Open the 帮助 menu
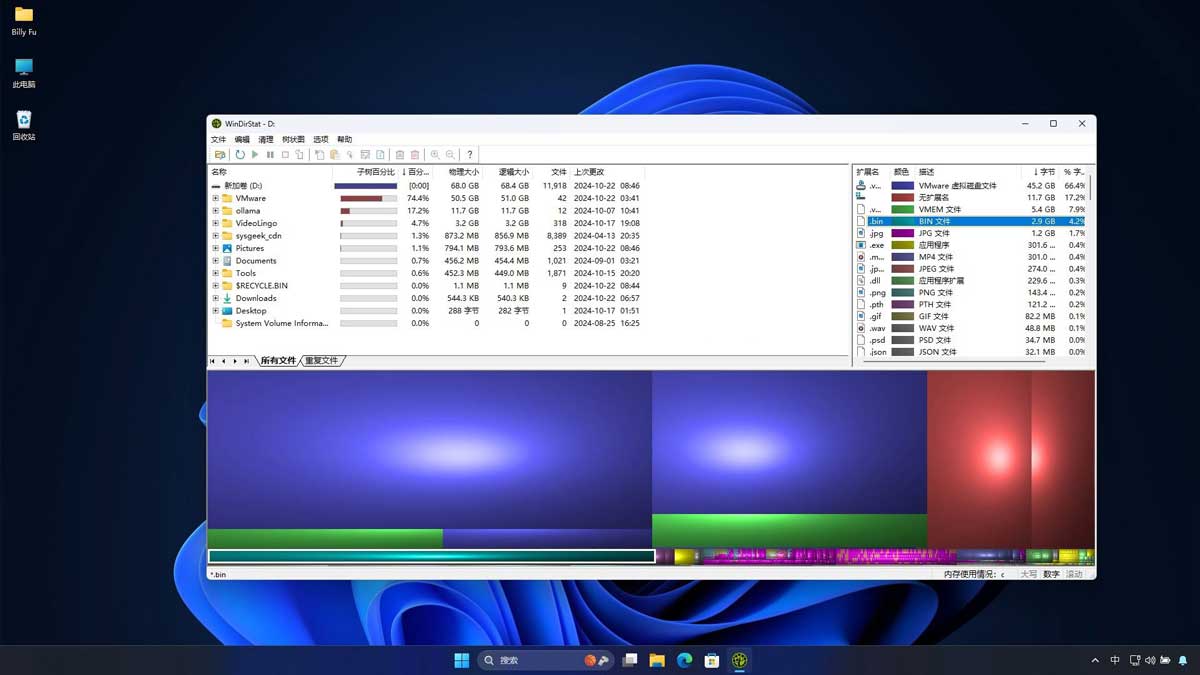The height and width of the screenshot is (675, 1200). [x=345, y=139]
